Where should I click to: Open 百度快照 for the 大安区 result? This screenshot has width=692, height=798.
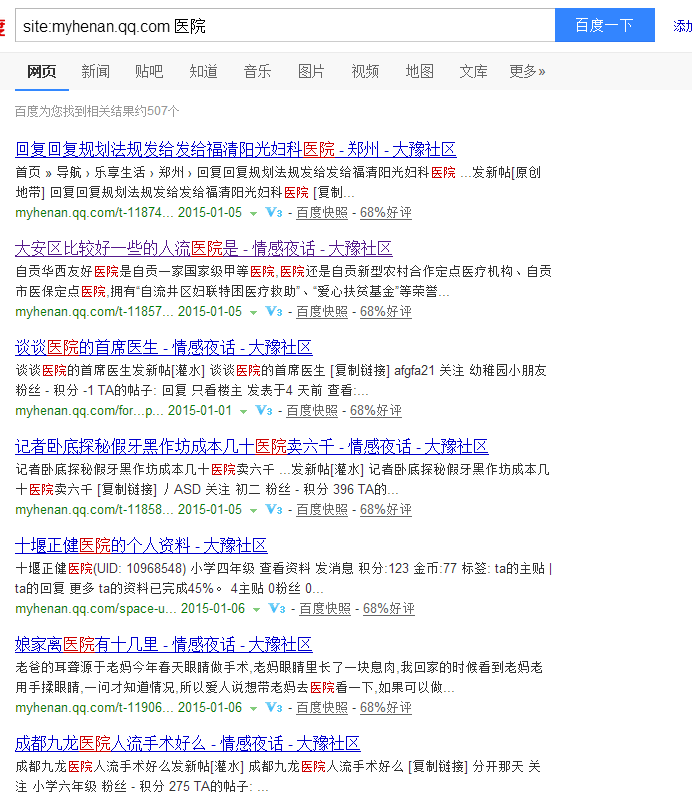pyautogui.click(x=322, y=311)
